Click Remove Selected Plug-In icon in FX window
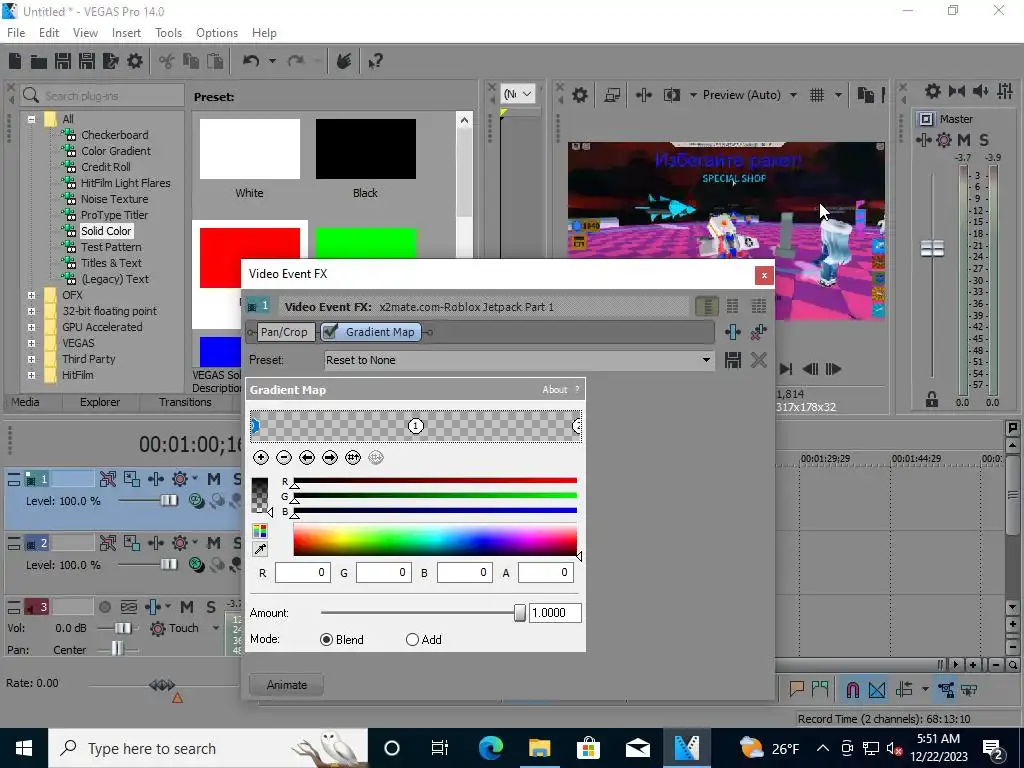This screenshot has height=768, width=1024. click(x=758, y=332)
